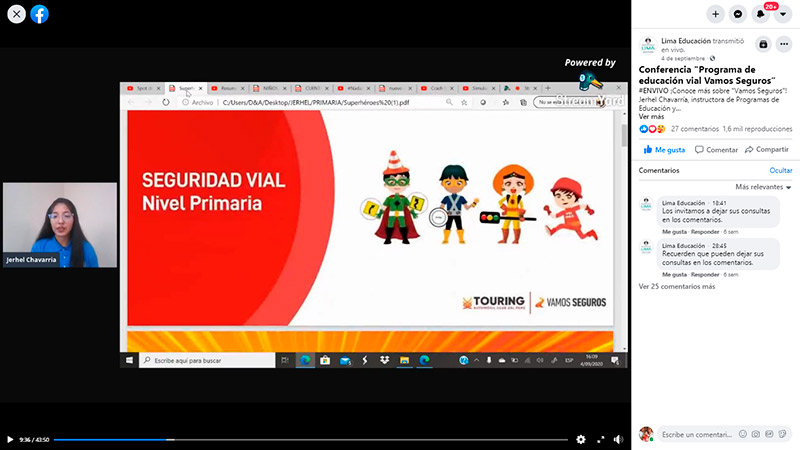Click Ver 25 comentarios más link
800x450 pixels.
click(x=677, y=286)
